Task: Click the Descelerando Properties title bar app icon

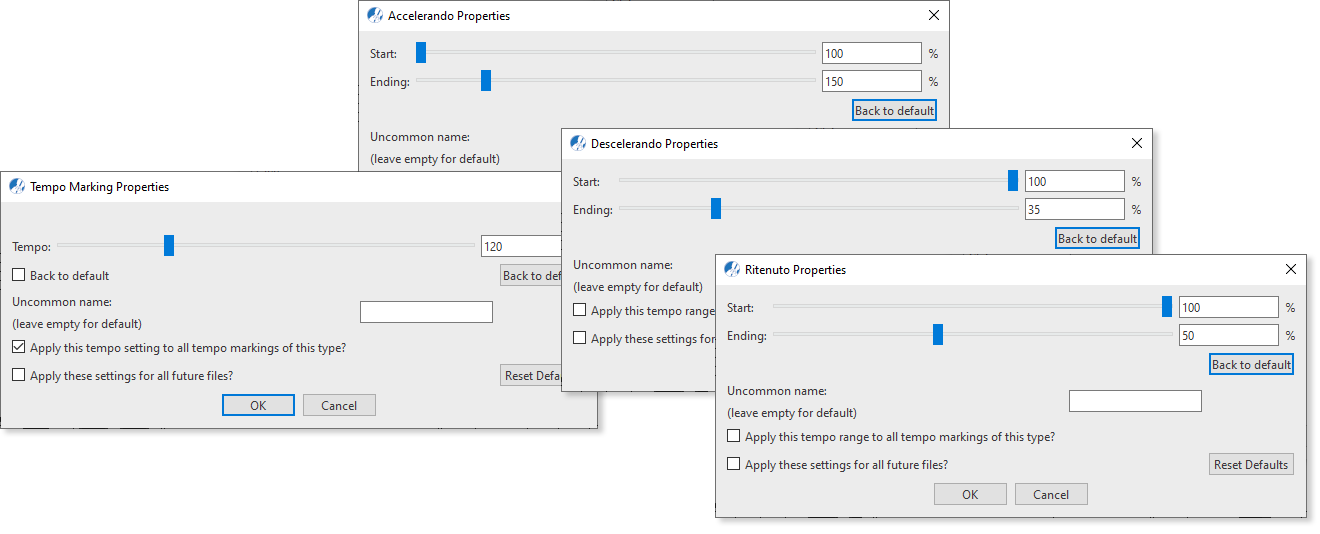Action: [x=578, y=143]
